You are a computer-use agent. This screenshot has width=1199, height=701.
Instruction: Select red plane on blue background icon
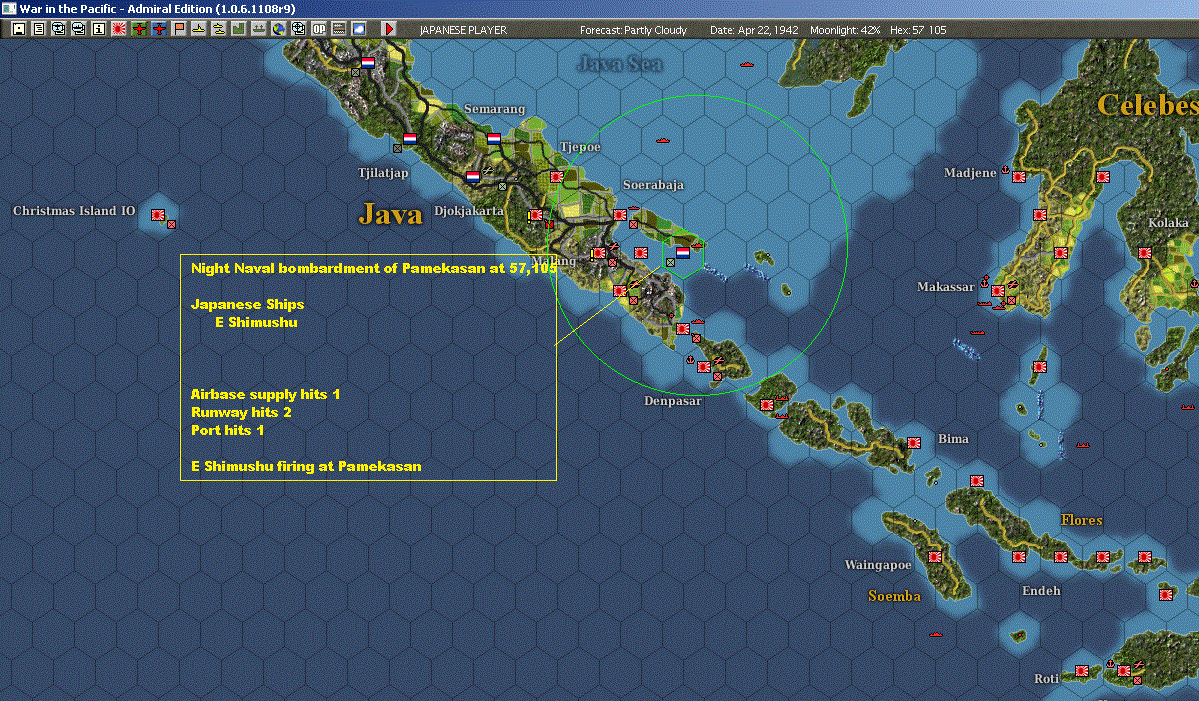(x=159, y=29)
